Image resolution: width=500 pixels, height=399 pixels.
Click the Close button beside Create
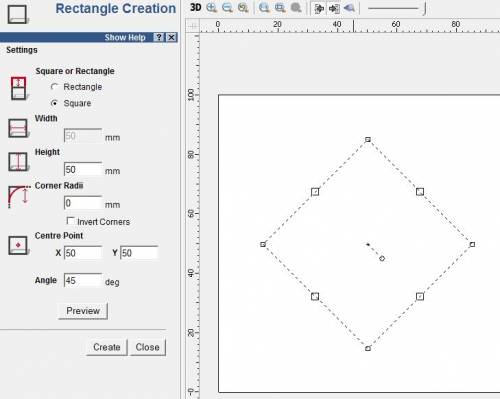click(148, 347)
